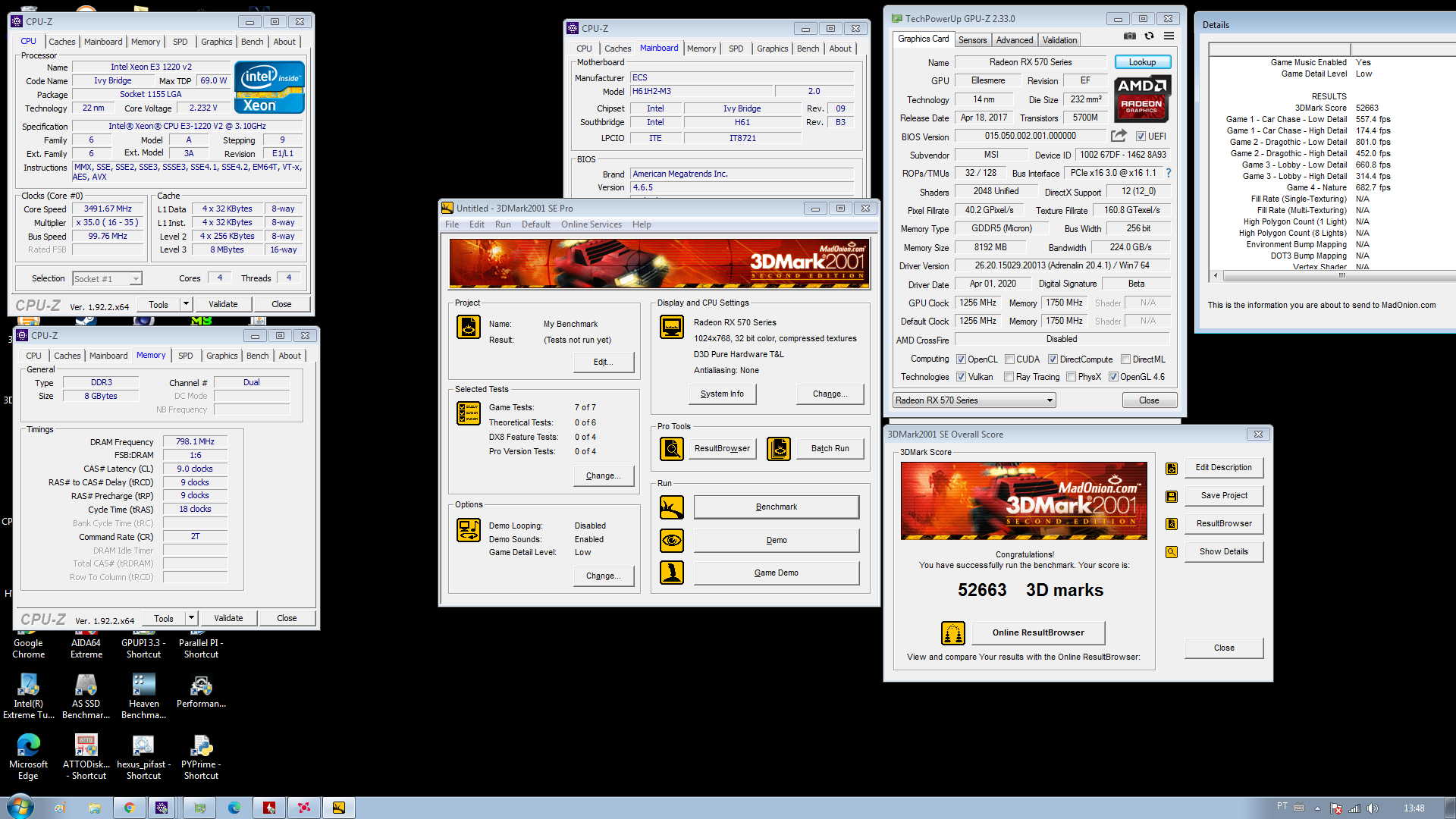1456x819 pixels.
Task: Toggle the CUDA checkbox
Action: click(x=1009, y=359)
